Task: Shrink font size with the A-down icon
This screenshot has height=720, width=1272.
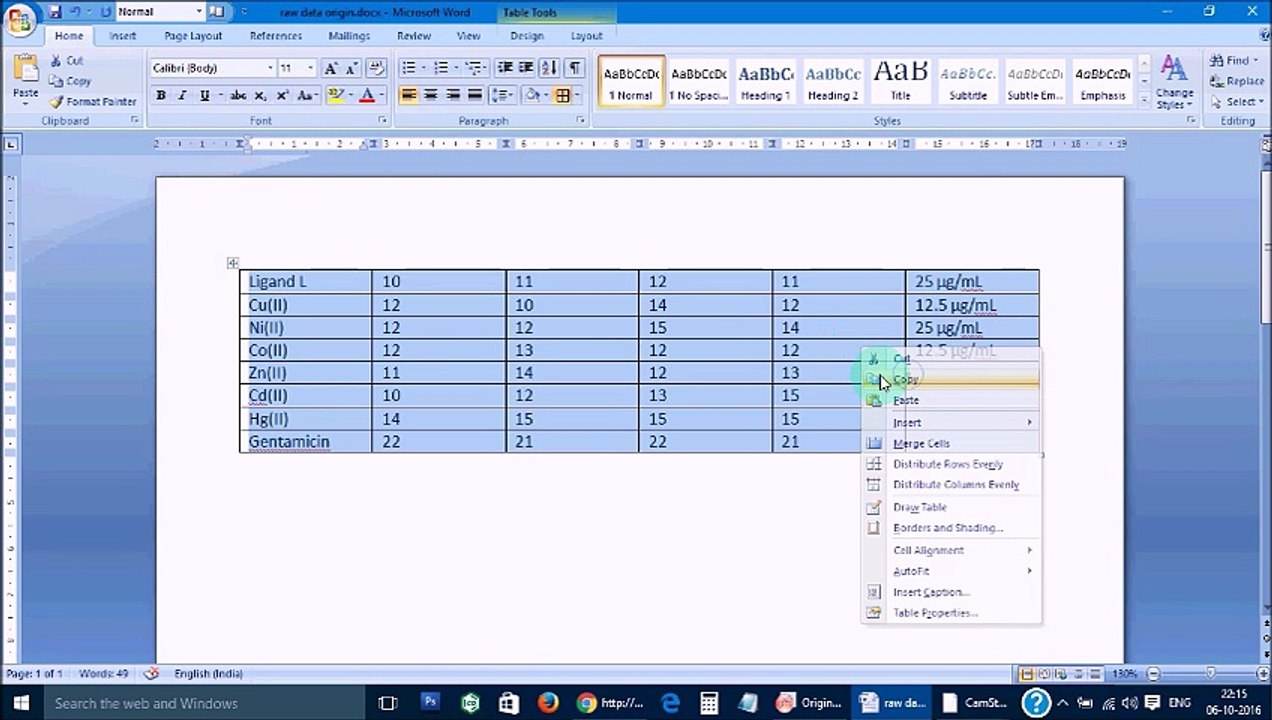Action: tap(352, 68)
